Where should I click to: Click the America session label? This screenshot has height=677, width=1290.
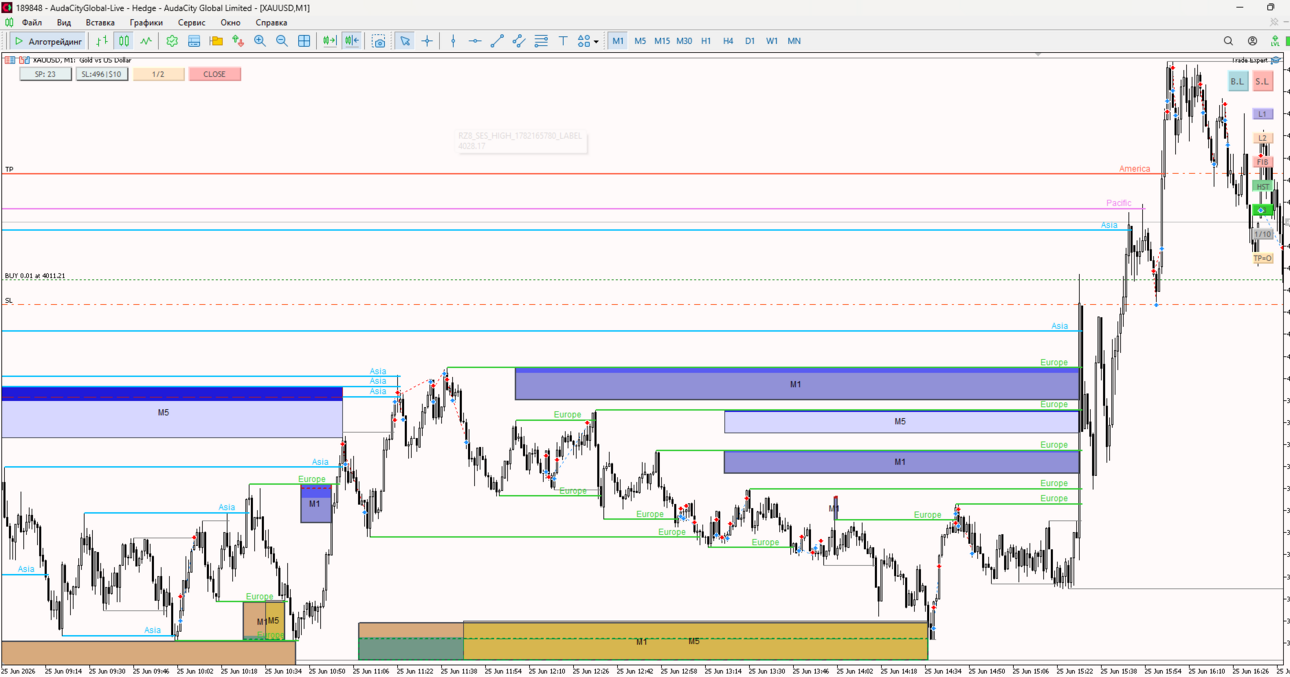click(x=1134, y=169)
